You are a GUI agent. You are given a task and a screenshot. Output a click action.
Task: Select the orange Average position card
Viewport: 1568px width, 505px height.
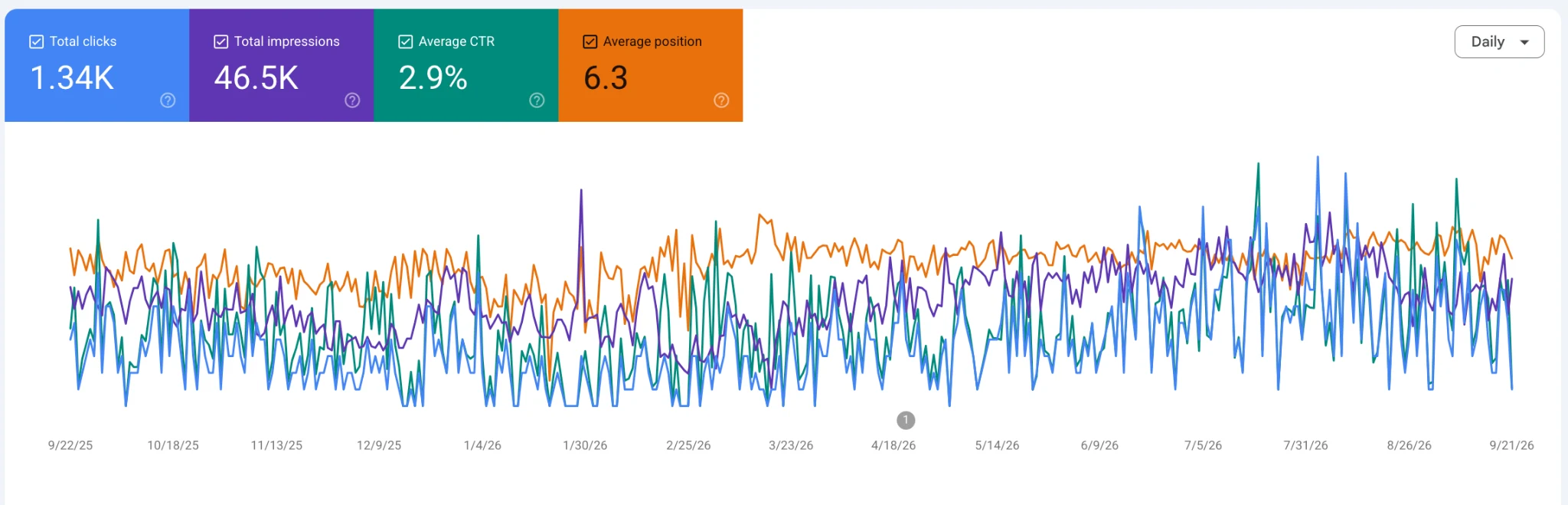(x=651, y=65)
